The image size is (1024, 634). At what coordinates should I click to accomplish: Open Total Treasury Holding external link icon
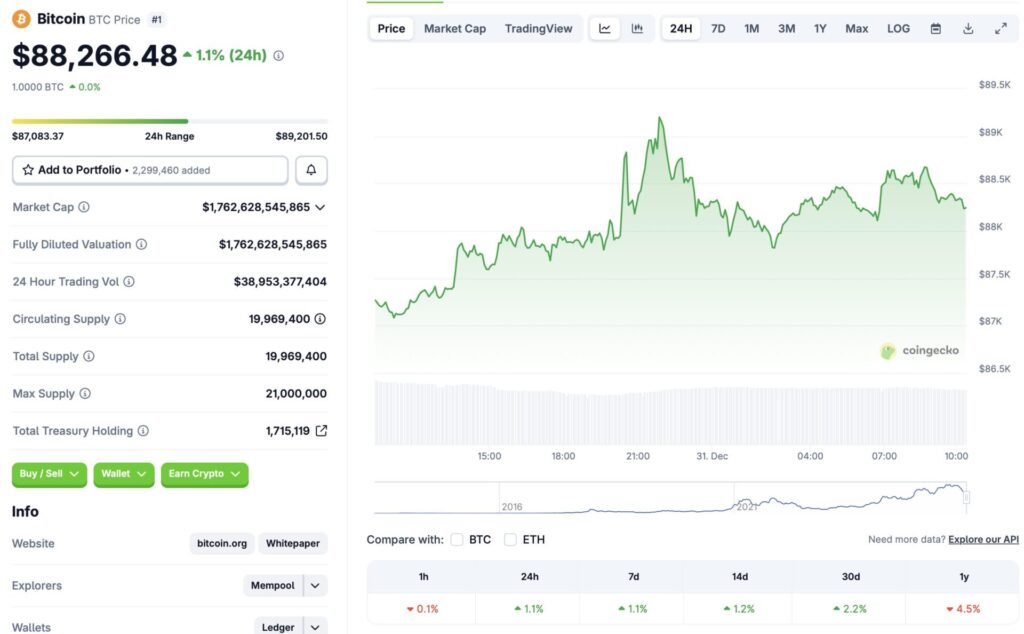(320, 430)
